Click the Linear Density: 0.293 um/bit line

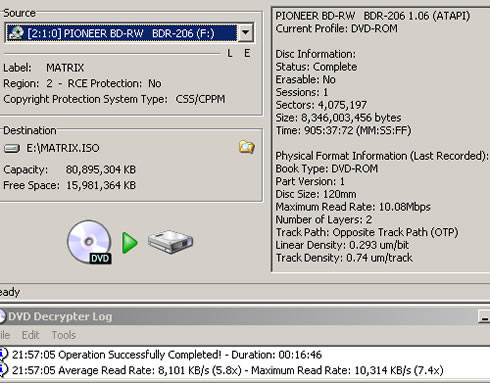[x=342, y=245]
